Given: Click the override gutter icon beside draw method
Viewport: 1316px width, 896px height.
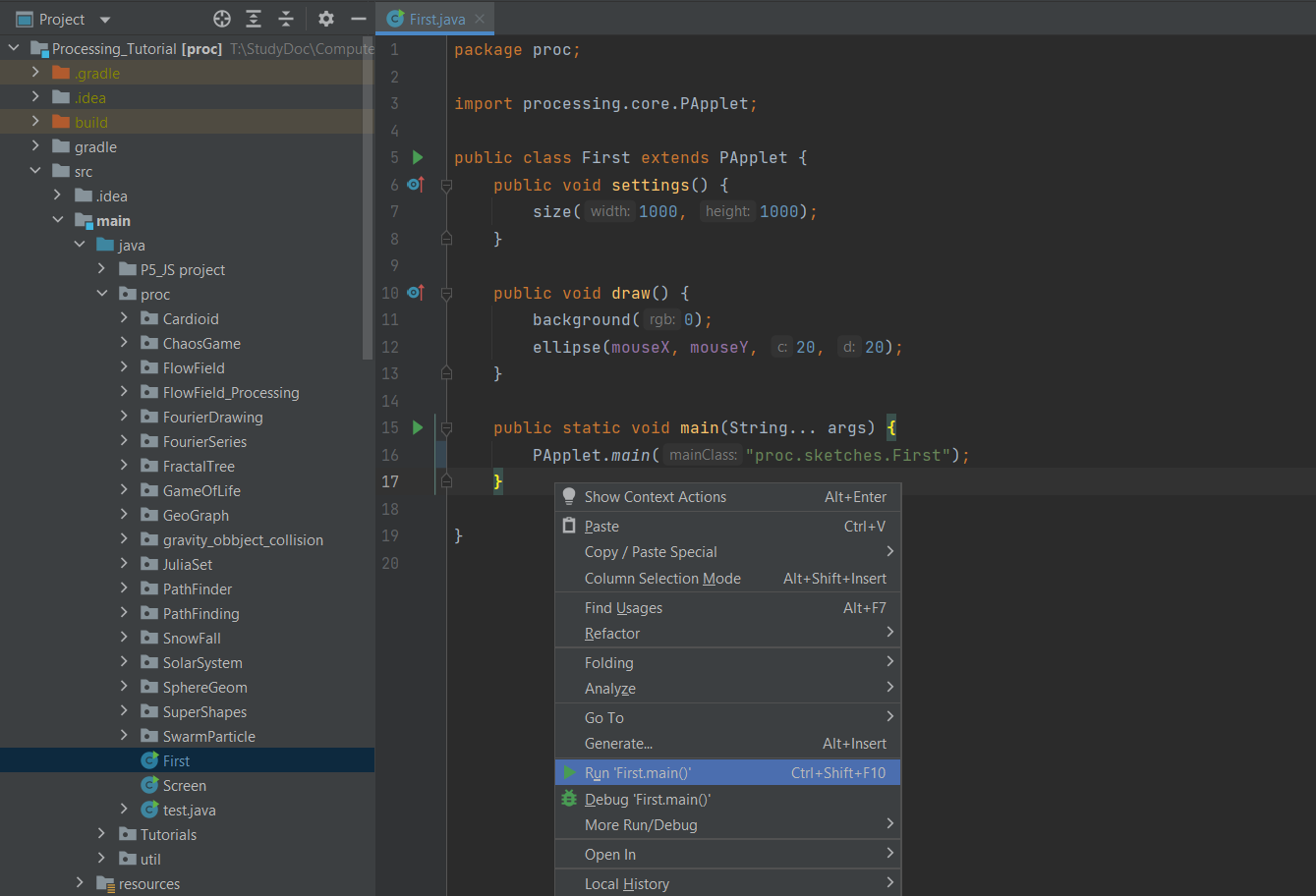Looking at the screenshot, I should tap(415, 293).
